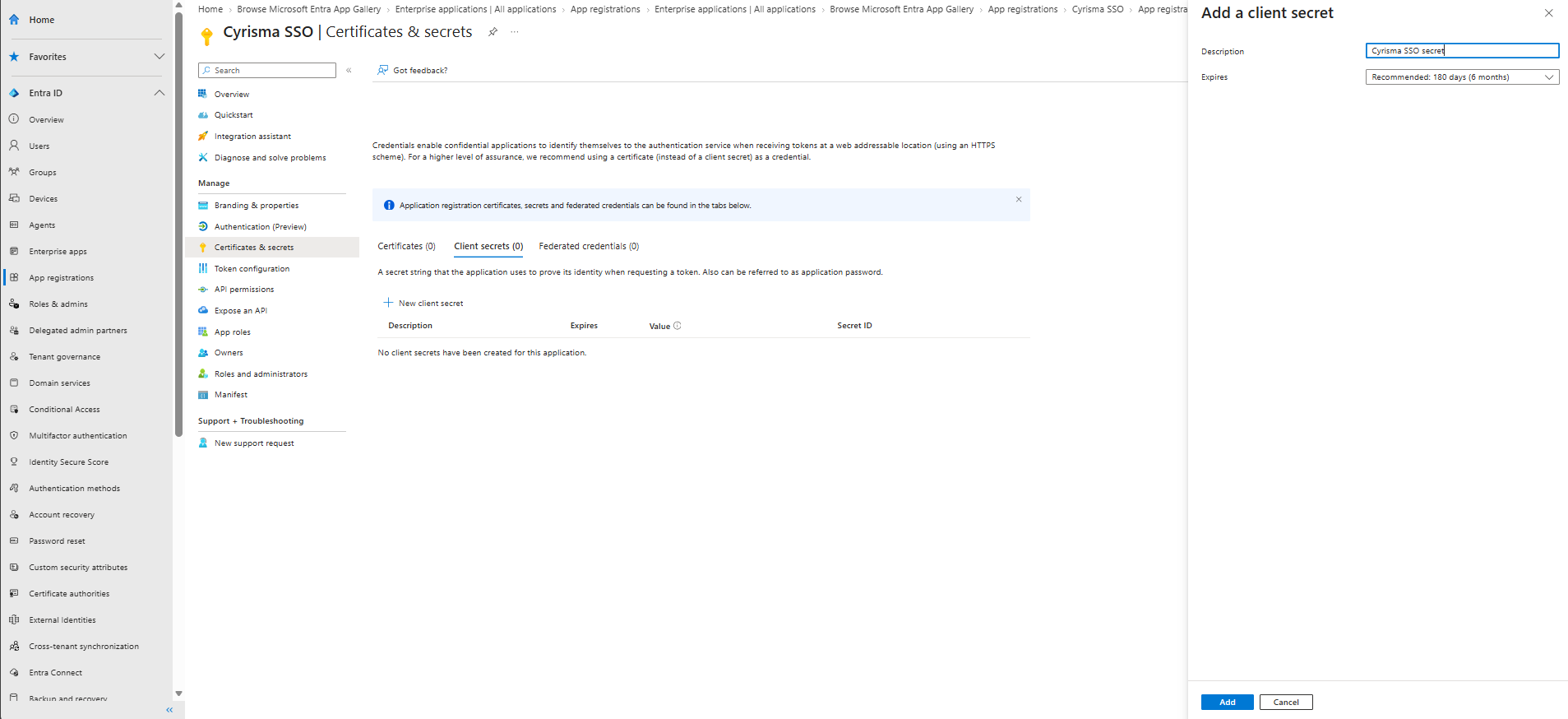Screen dimensions: 1568x719
Task: Open Users from the Entra ID menu
Action: (39, 146)
